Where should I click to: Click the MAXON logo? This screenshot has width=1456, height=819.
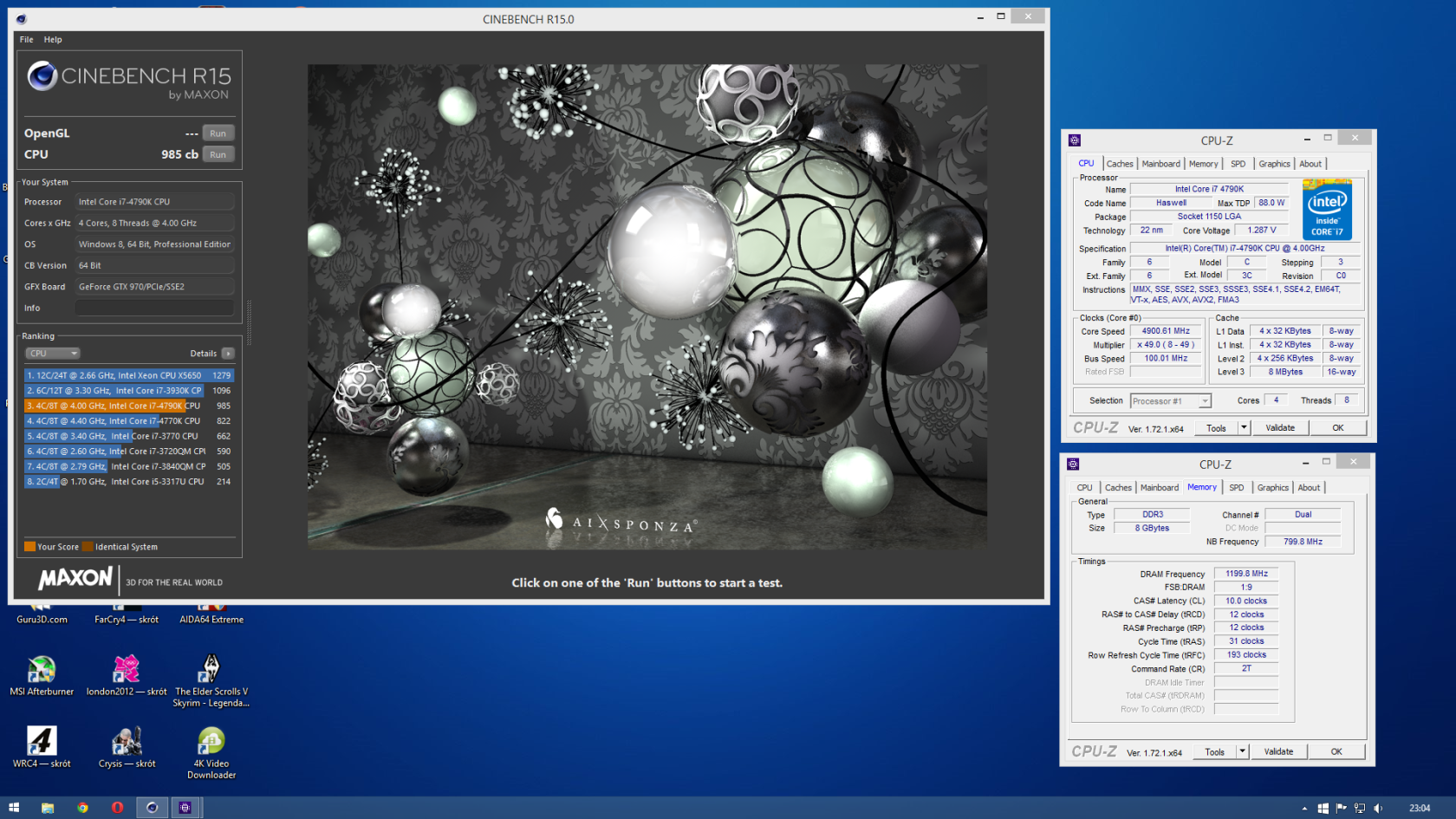[x=75, y=578]
